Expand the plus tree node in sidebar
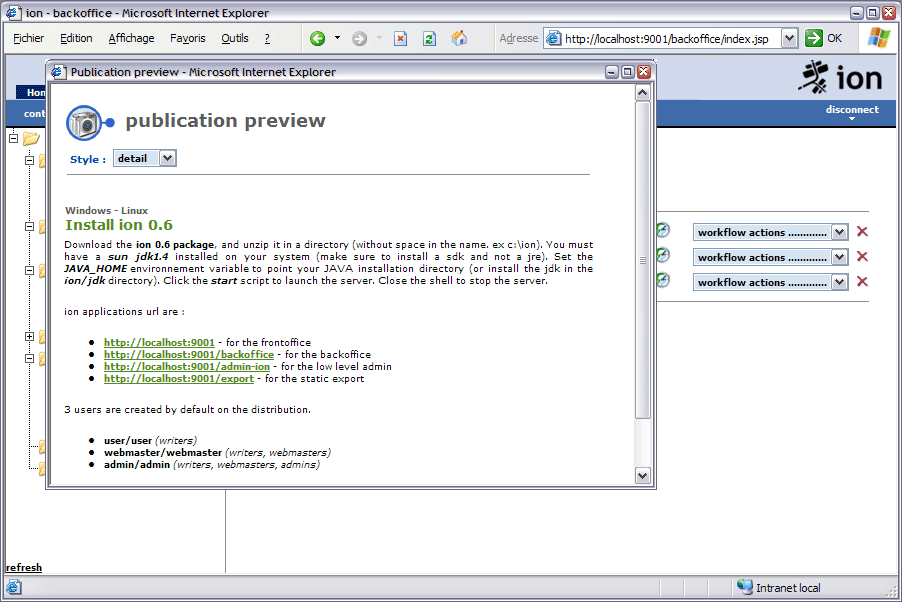 click(29, 337)
